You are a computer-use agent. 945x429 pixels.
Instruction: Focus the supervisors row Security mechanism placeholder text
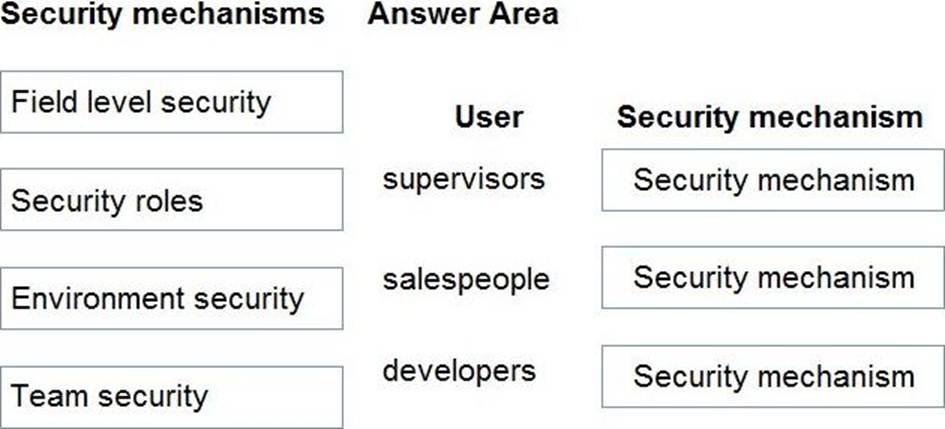coord(774,180)
